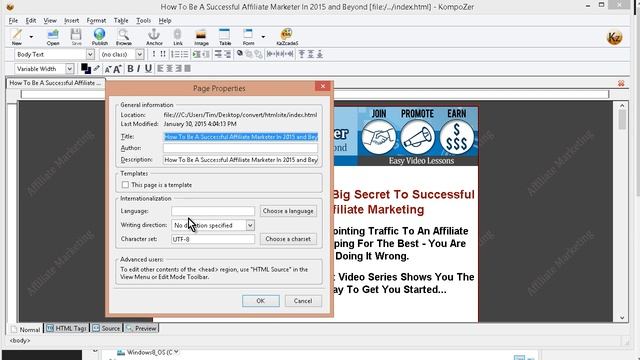Click the Italic formatting button

(139, 69)
